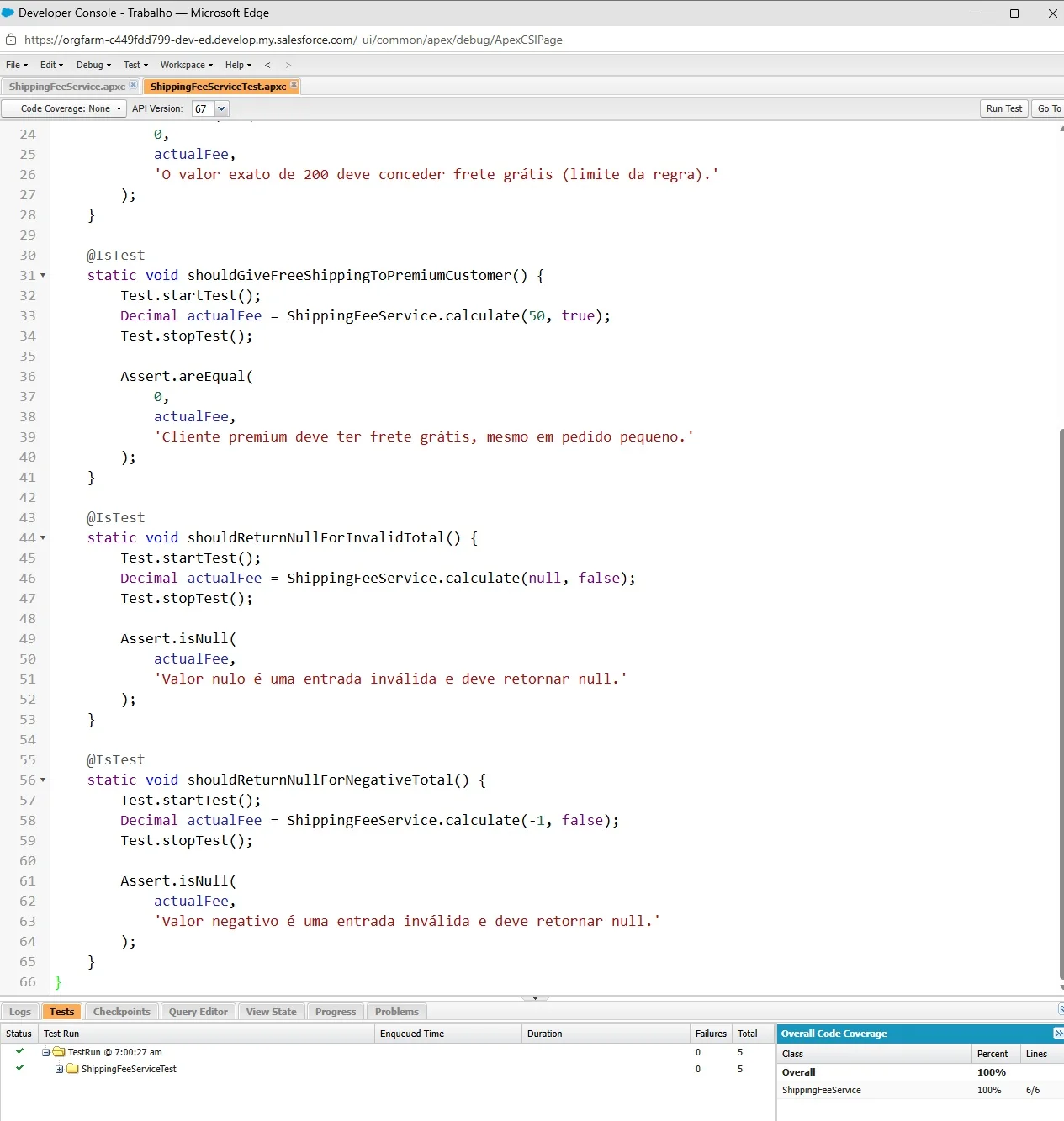Switch to the Logs tab
Image resolution: width=1064 pixels, height=1121 pixels.
[20, 1012]
